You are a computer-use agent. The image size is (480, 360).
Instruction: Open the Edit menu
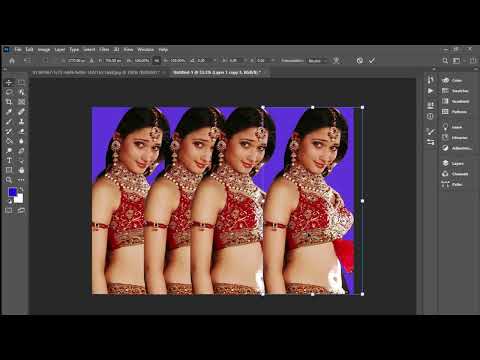[x=29, y=50]
